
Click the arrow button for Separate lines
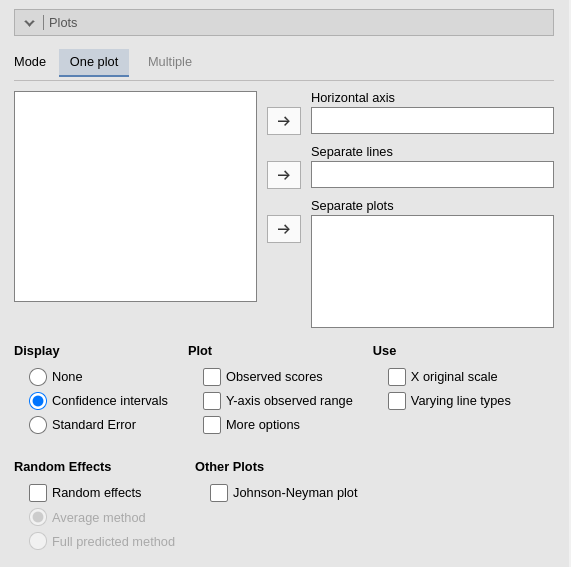click(284, 175)
